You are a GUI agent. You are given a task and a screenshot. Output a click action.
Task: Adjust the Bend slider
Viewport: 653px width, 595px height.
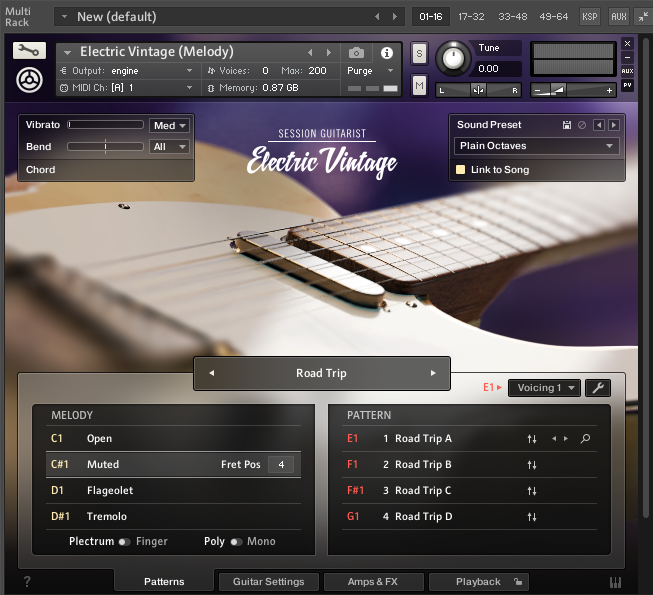106,147
